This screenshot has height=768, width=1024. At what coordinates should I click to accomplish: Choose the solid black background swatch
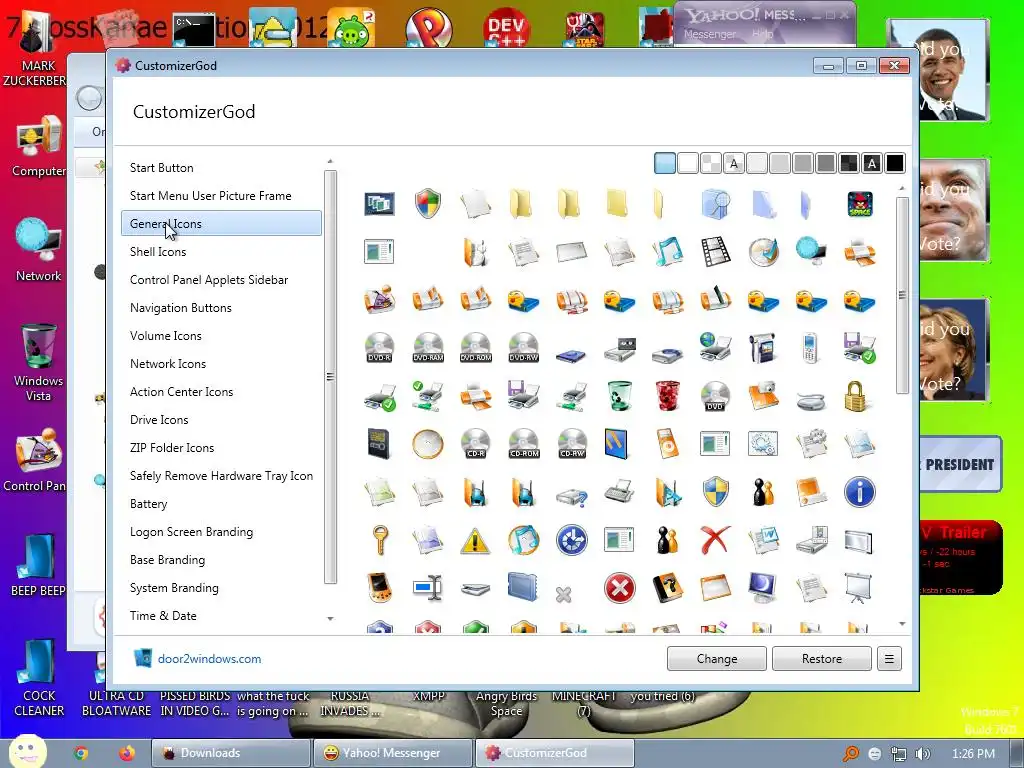point(895,163)
